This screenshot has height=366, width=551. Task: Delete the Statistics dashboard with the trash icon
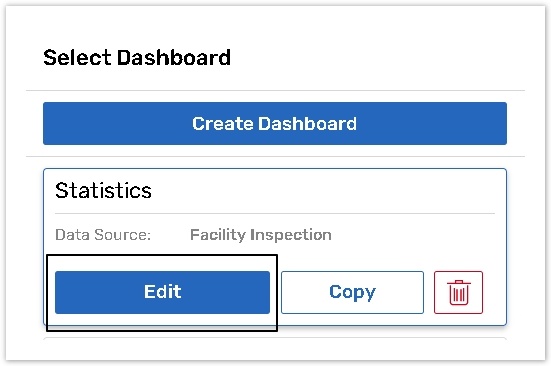458,292
